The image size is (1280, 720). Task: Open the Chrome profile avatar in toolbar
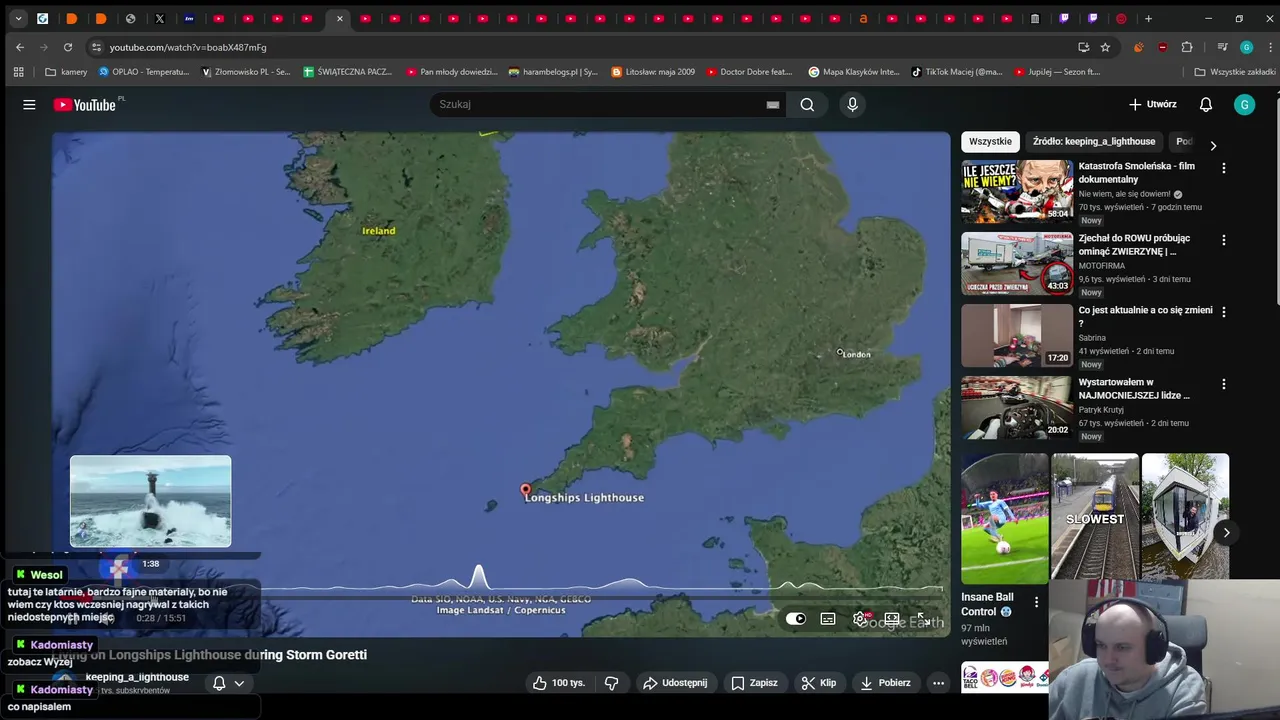(1246, 47)
